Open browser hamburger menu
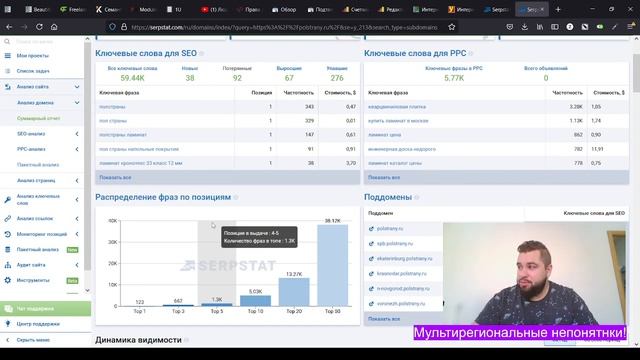 point(631,27)
